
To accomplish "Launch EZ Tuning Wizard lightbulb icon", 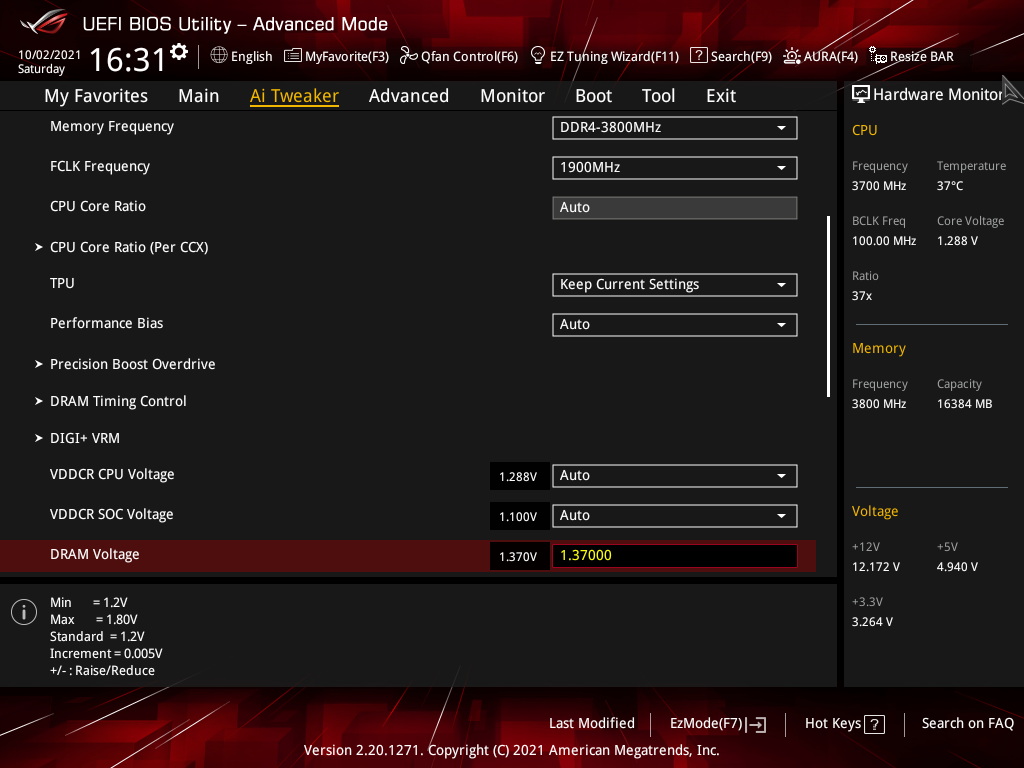I will coord(537,56).
